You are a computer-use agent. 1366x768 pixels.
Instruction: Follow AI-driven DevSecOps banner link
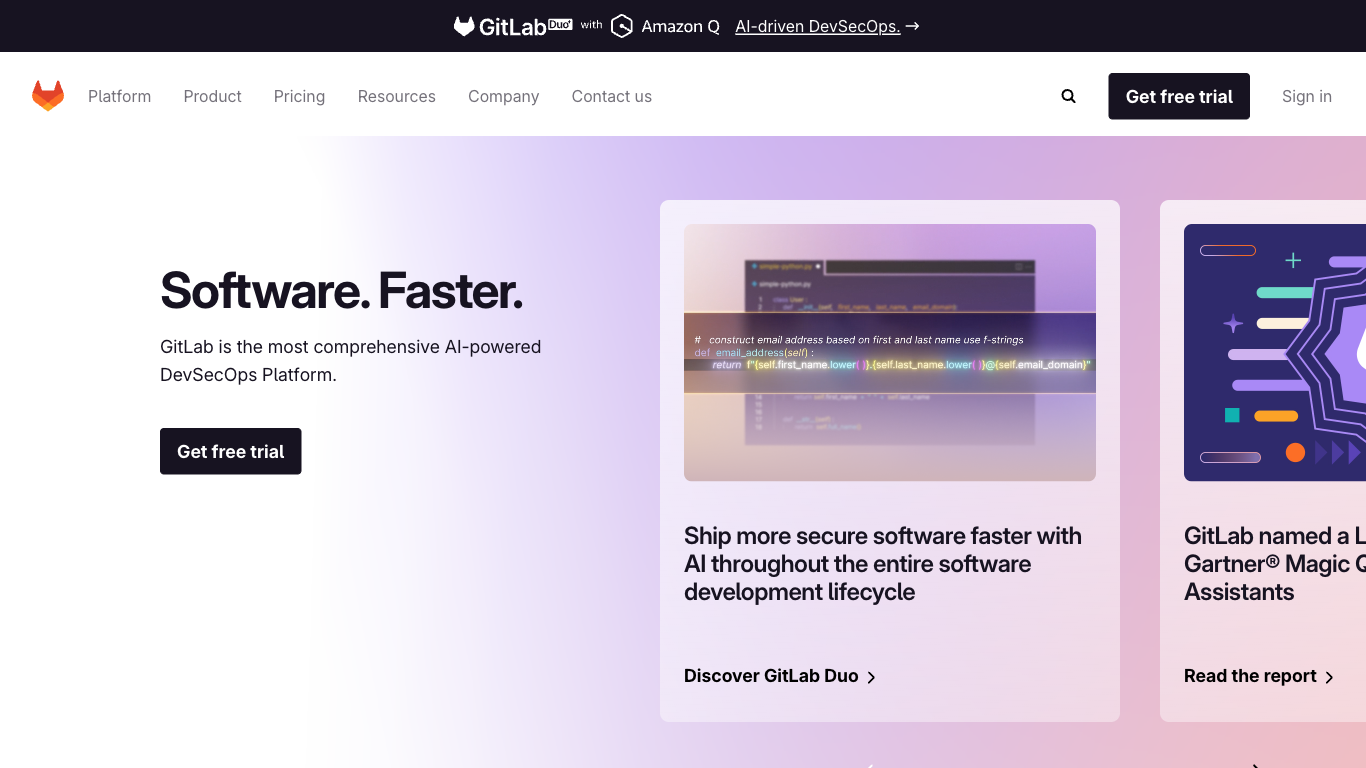pyautogui.click(x=817, y=26)
